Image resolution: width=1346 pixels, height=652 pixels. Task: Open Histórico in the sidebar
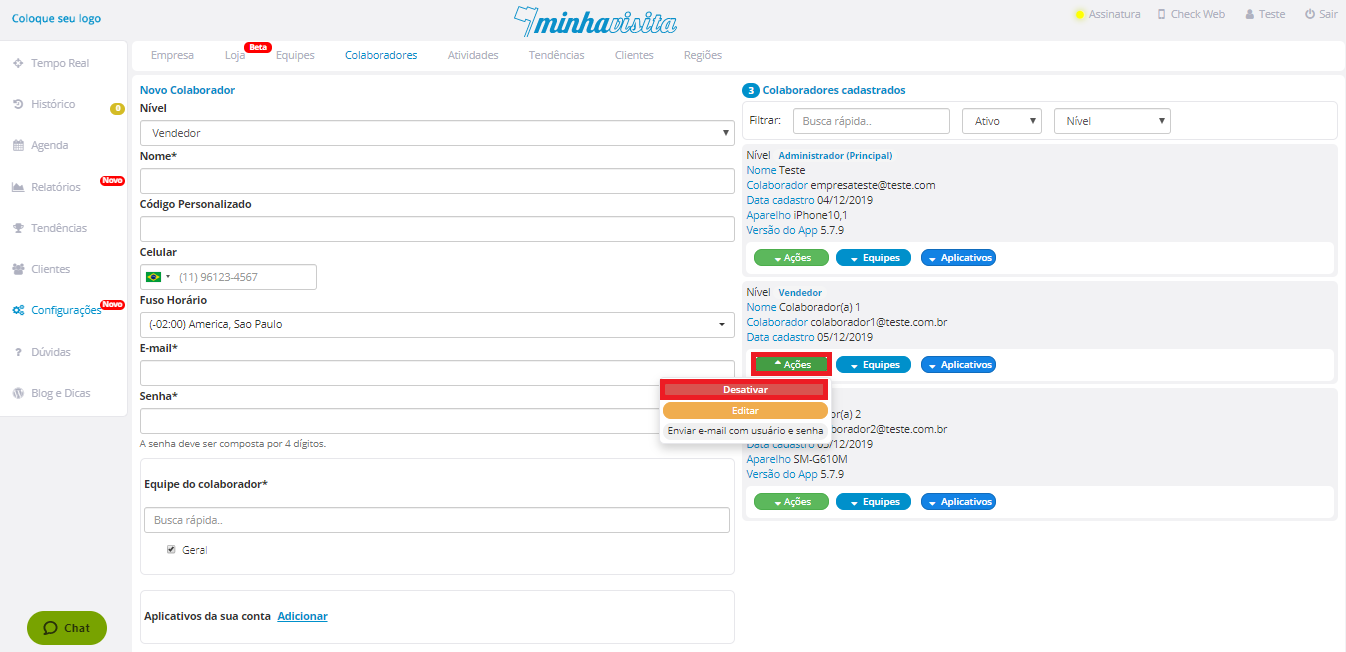pyautogui.click(x=52, y=104)
